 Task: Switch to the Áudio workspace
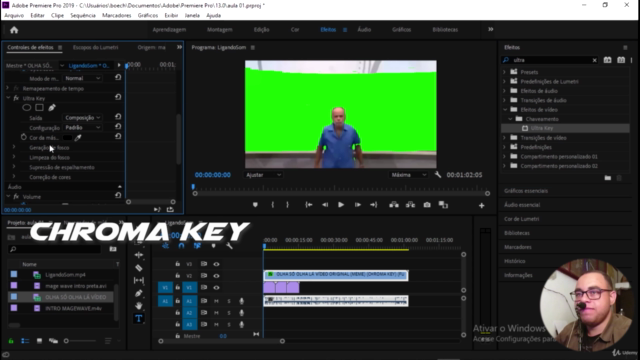click(364, 30)
